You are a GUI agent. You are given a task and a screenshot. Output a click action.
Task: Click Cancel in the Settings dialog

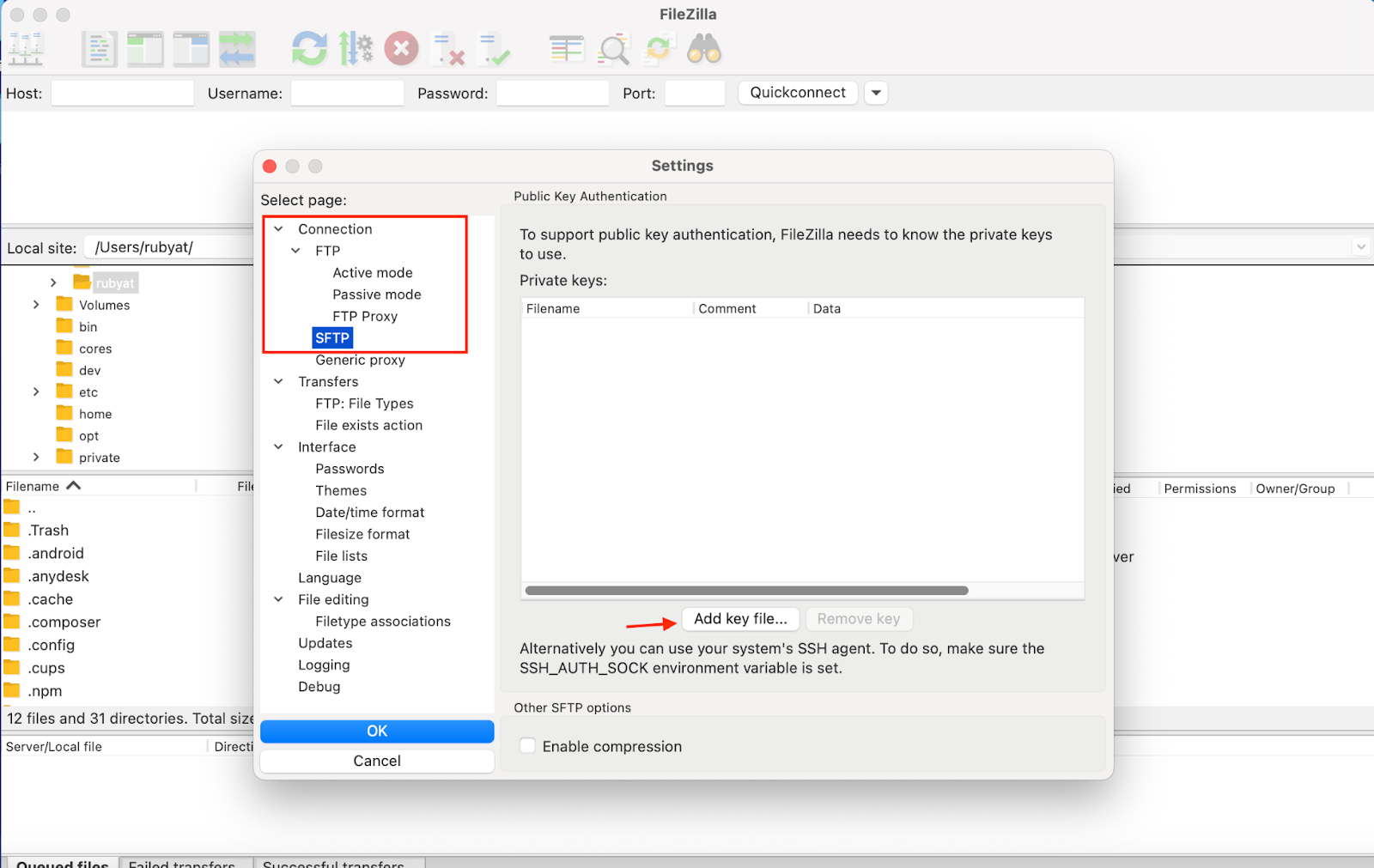point(377,761)
